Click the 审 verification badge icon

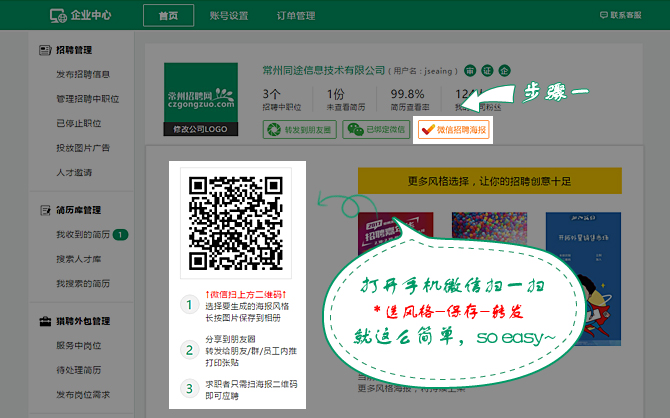coord(470,71)
